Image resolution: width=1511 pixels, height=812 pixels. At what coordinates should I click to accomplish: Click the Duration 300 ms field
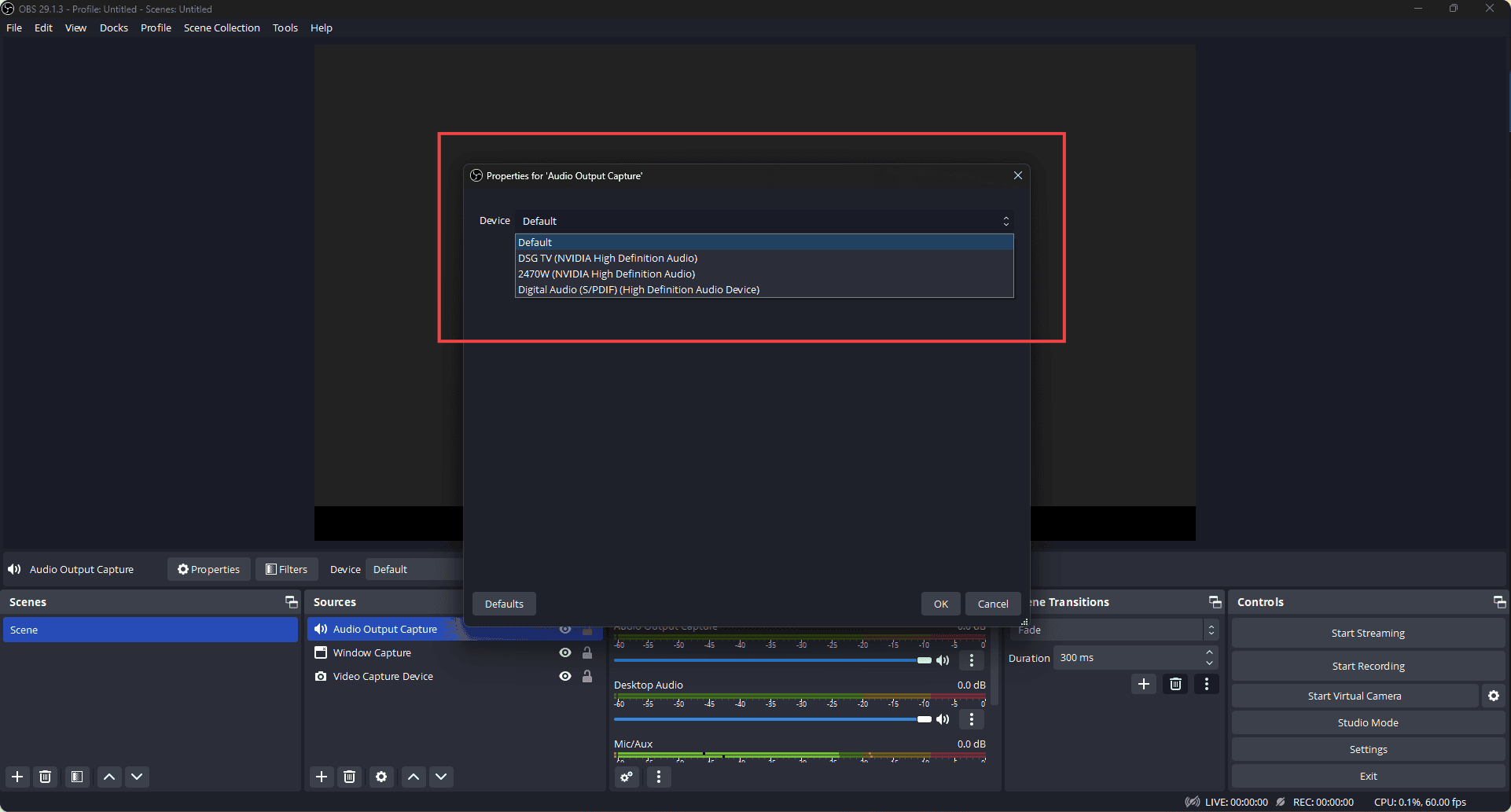click(x=1128, y=658)
